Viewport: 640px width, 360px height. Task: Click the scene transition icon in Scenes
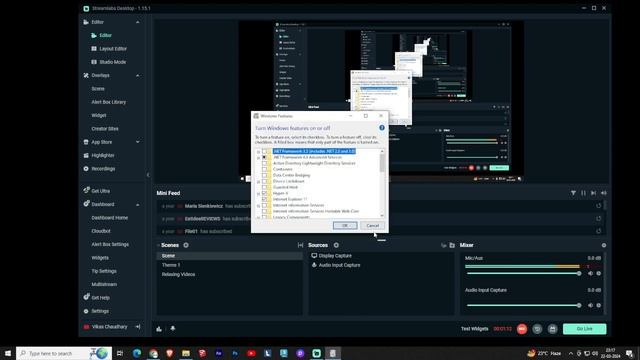coord(300,245)
